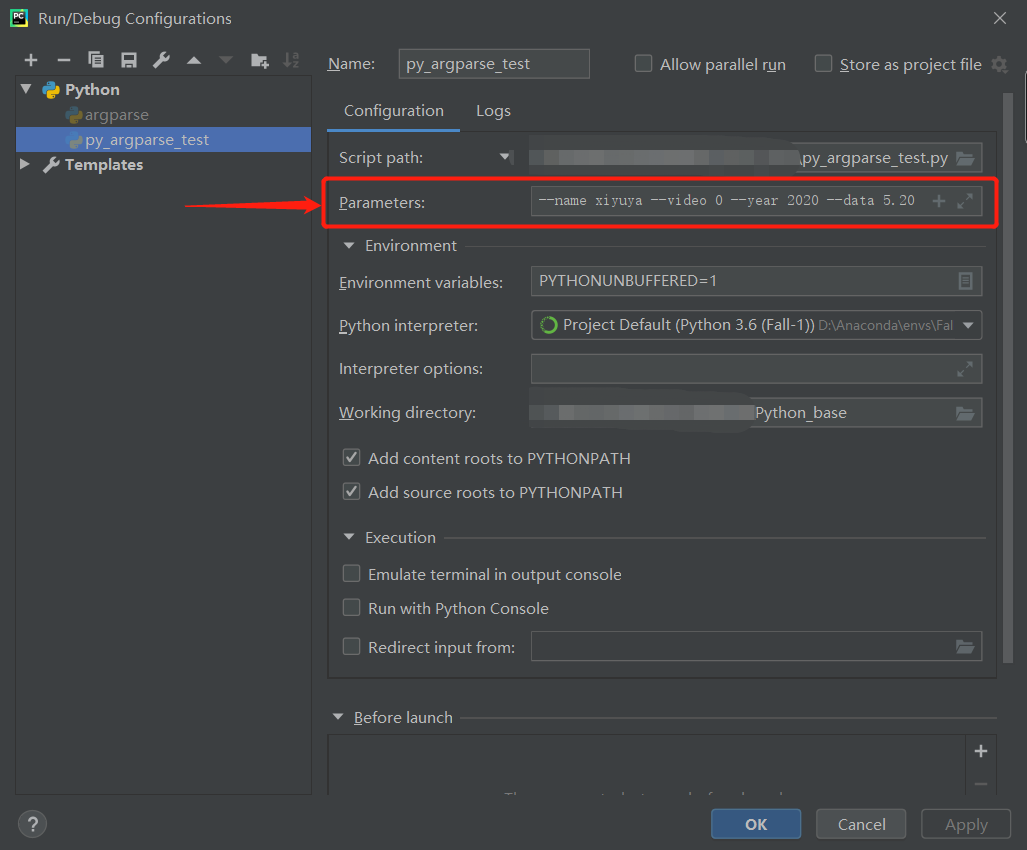Open the help question mark button

(33, 824)
